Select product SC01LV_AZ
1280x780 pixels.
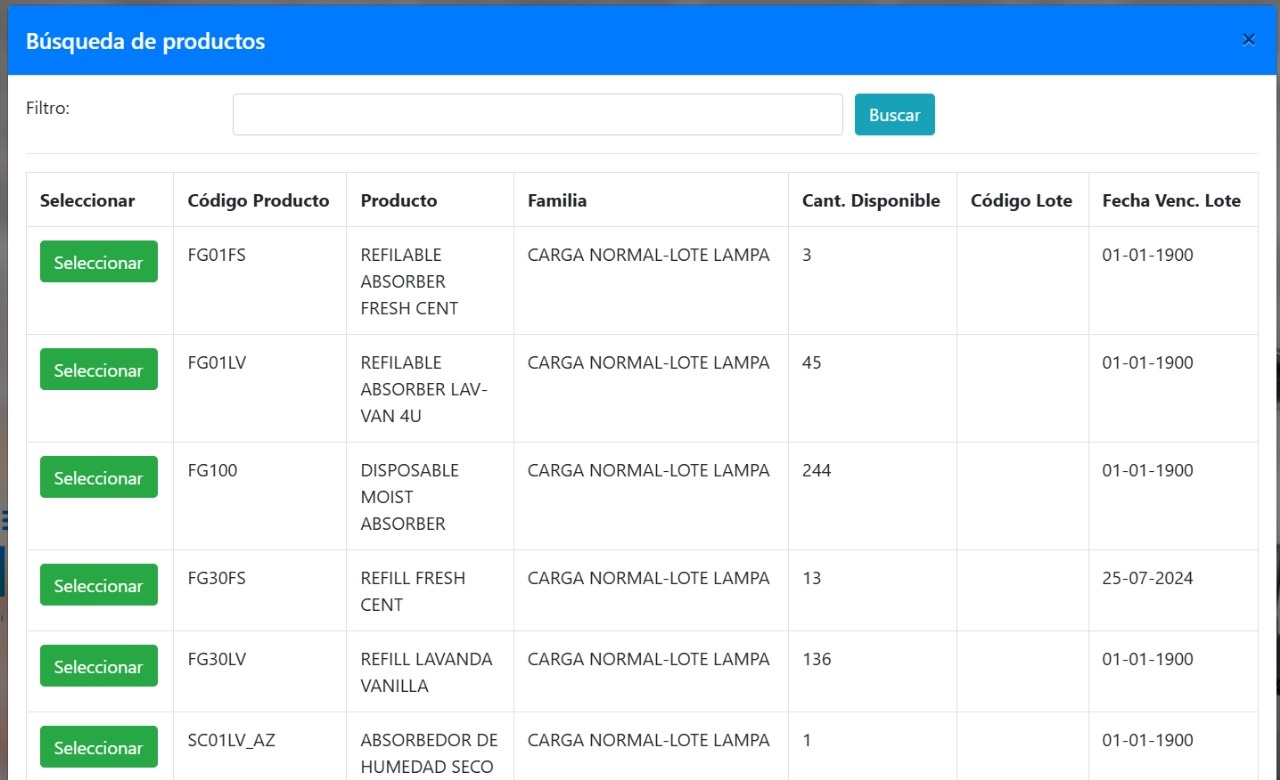click(x=99, y=748)
